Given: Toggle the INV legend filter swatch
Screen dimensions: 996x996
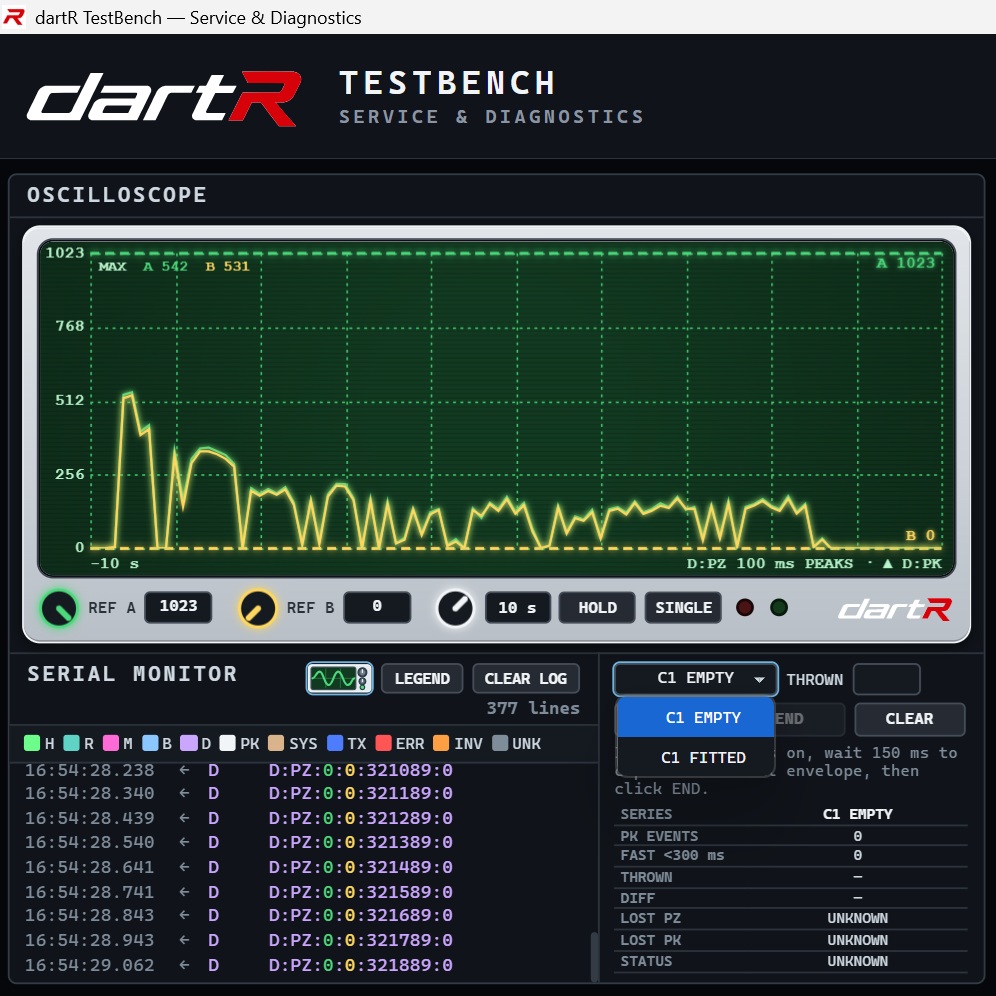Looking at the screenshot, I should point(441,743).
